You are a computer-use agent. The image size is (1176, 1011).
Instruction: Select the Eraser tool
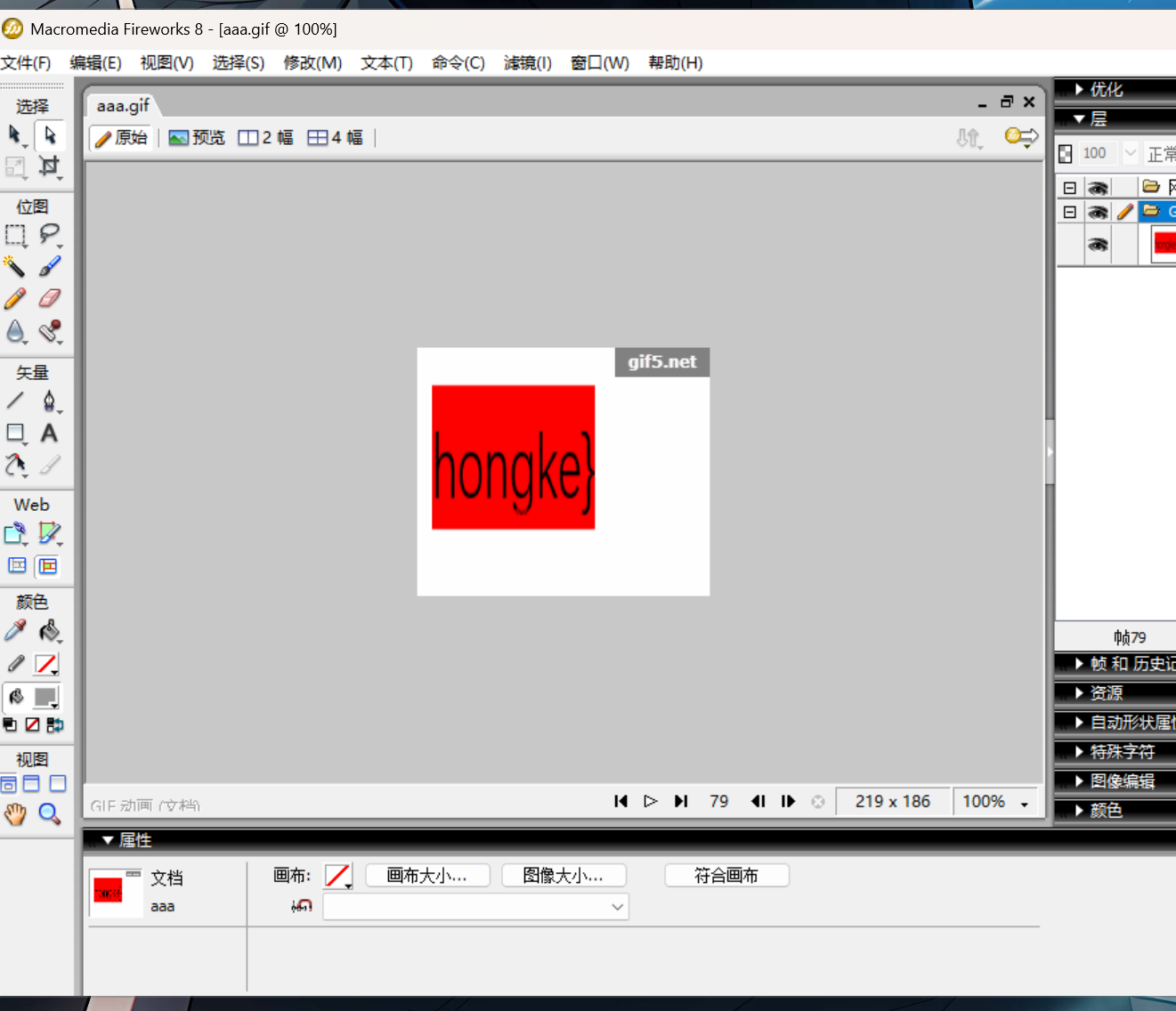click(x=50, y=298)
